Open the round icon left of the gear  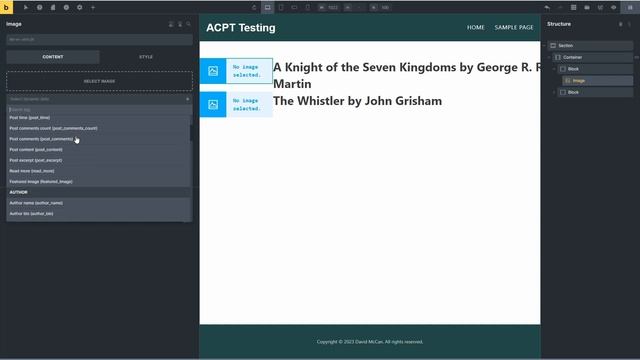point(66,7)
